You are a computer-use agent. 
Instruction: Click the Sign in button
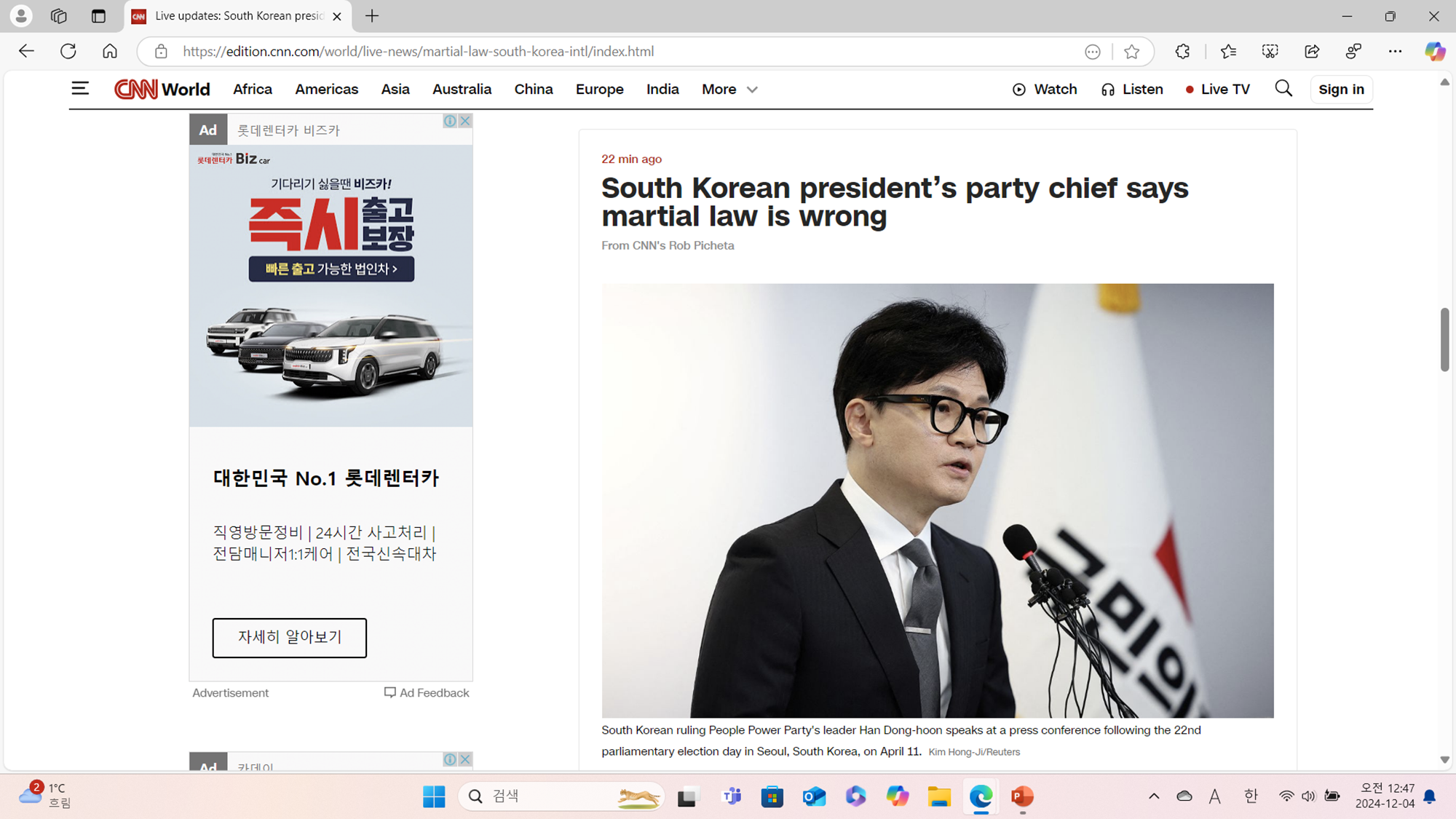tap(1341, 90)
